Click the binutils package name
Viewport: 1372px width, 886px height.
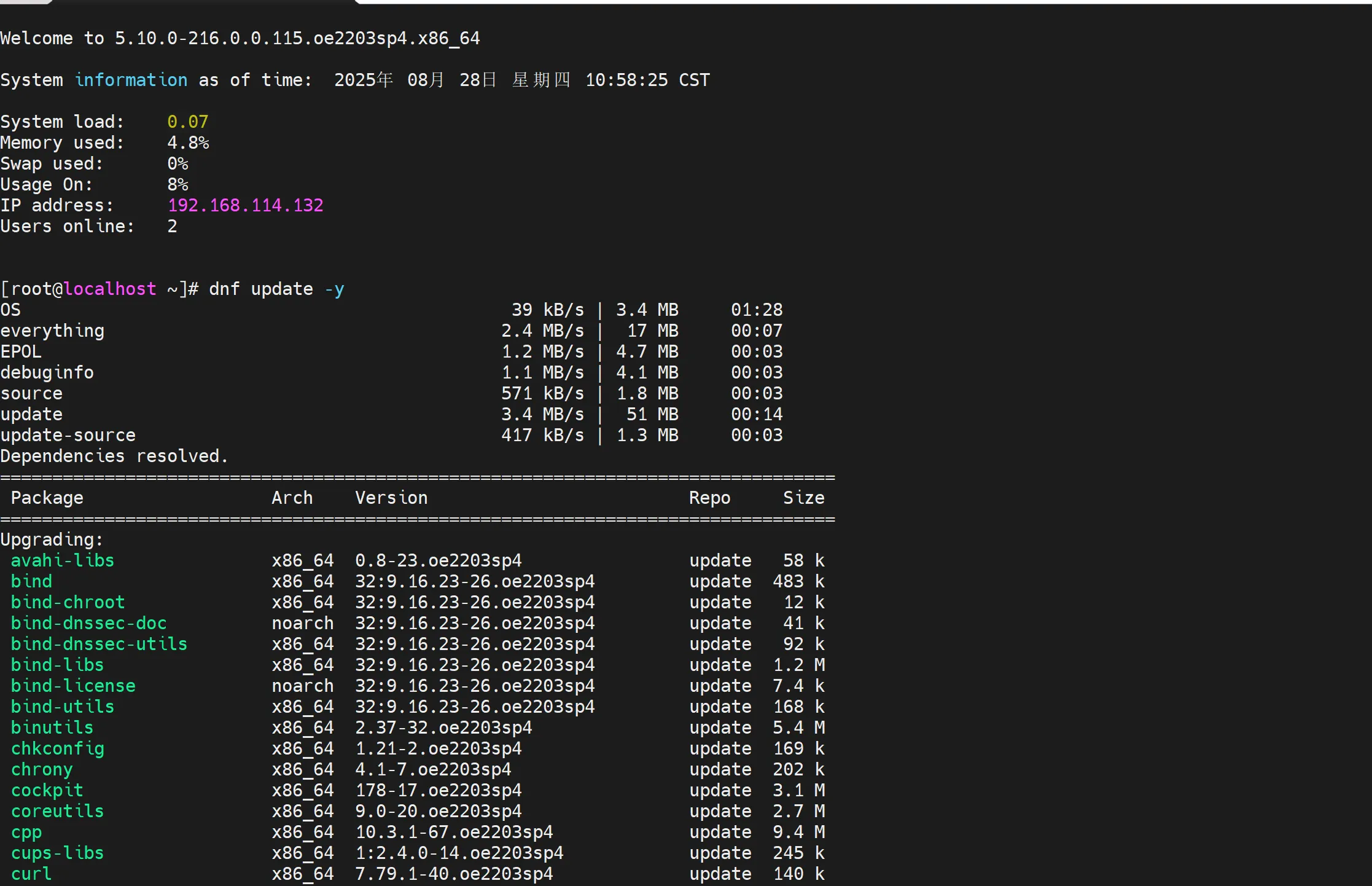click(52, 728)
